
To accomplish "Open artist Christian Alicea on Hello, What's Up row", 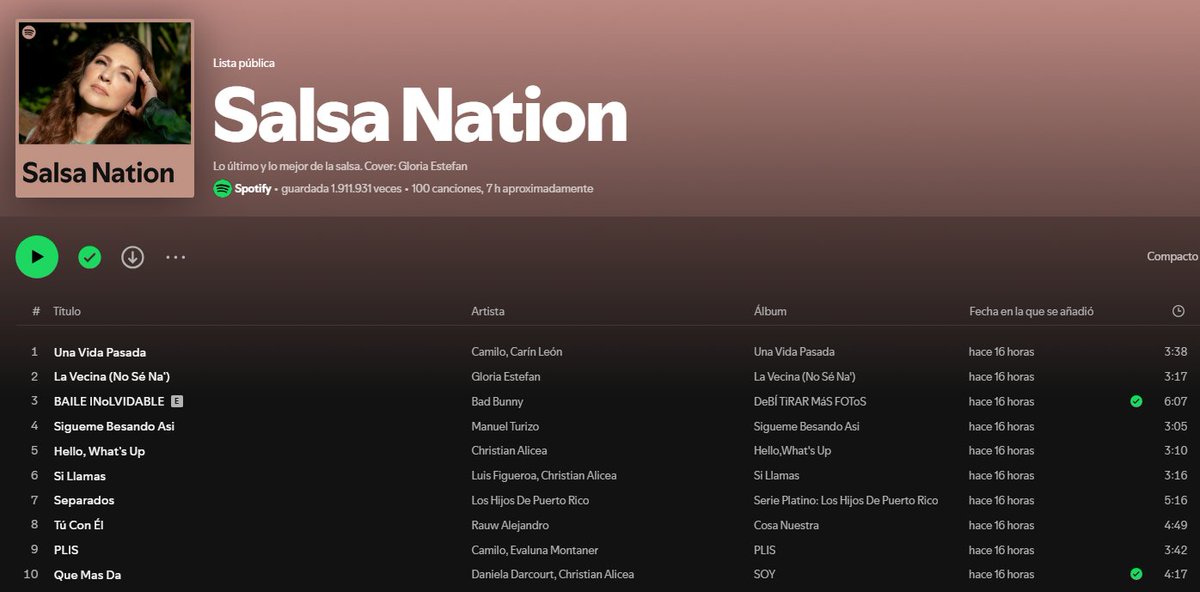I will pyautogui.click(x=509, y=451).
